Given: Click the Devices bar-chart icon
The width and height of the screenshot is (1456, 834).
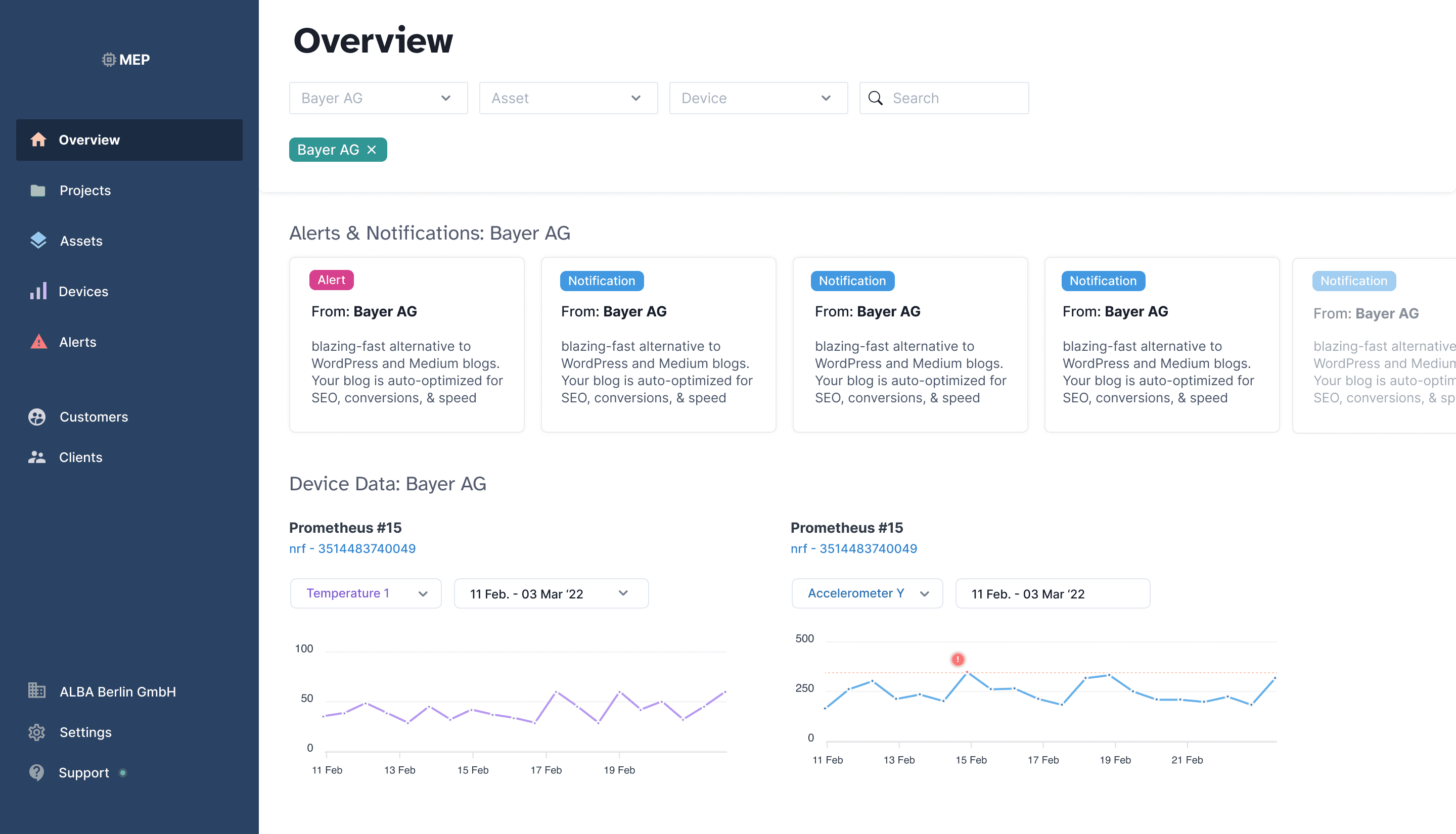Looking at the screenshot, I should (x=38, y=291).
